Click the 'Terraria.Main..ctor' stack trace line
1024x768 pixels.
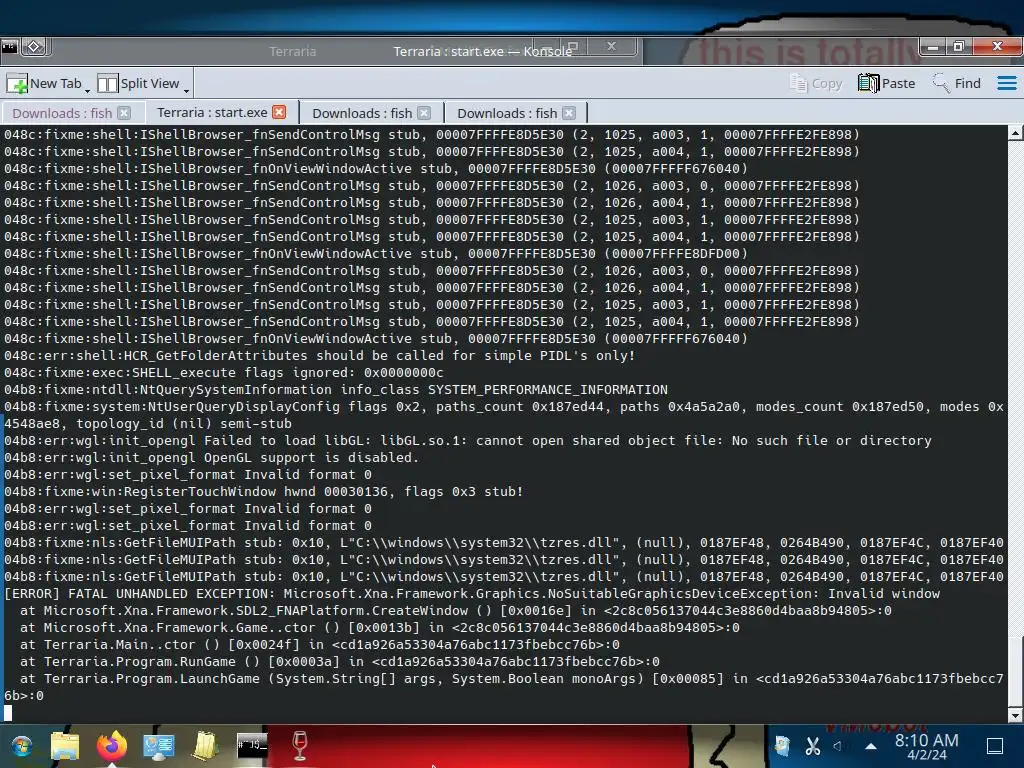(319, 645)
